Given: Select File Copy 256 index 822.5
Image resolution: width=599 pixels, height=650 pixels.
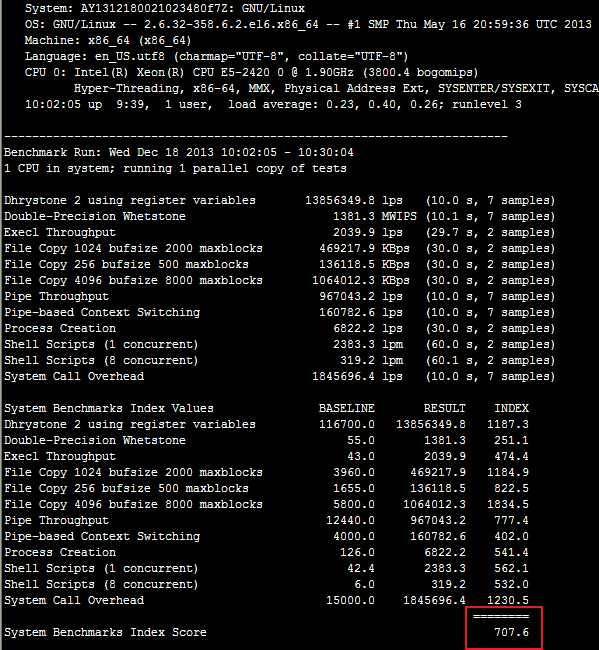Looking at the screenshot, I should point(512,488).
